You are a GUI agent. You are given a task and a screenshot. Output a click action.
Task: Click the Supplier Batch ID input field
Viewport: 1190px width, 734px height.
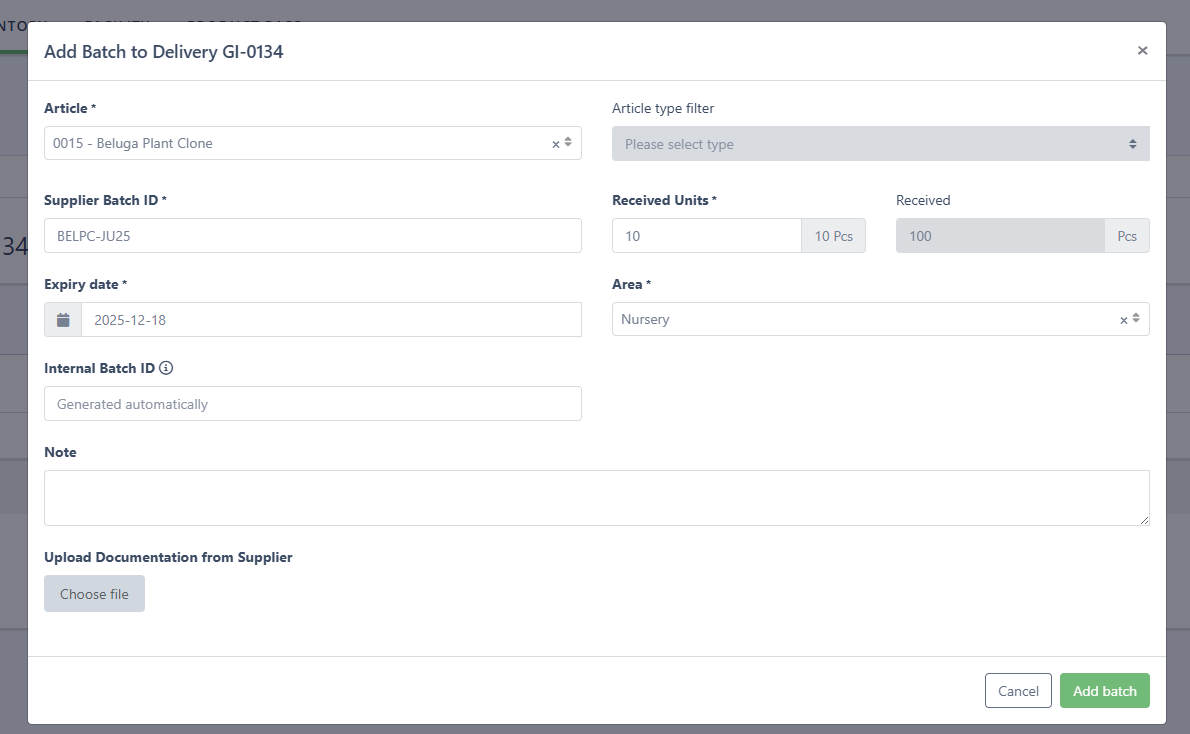click(x=312, y=236)
